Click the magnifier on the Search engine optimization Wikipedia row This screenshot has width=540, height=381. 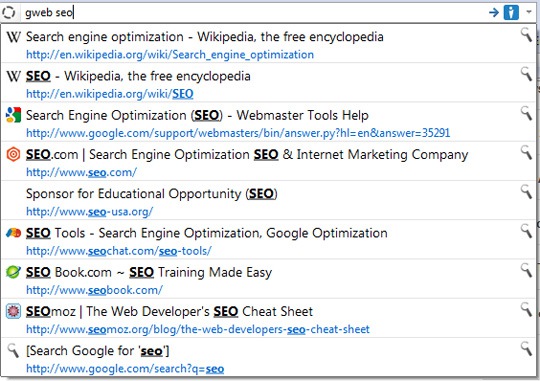click(526, 35)
